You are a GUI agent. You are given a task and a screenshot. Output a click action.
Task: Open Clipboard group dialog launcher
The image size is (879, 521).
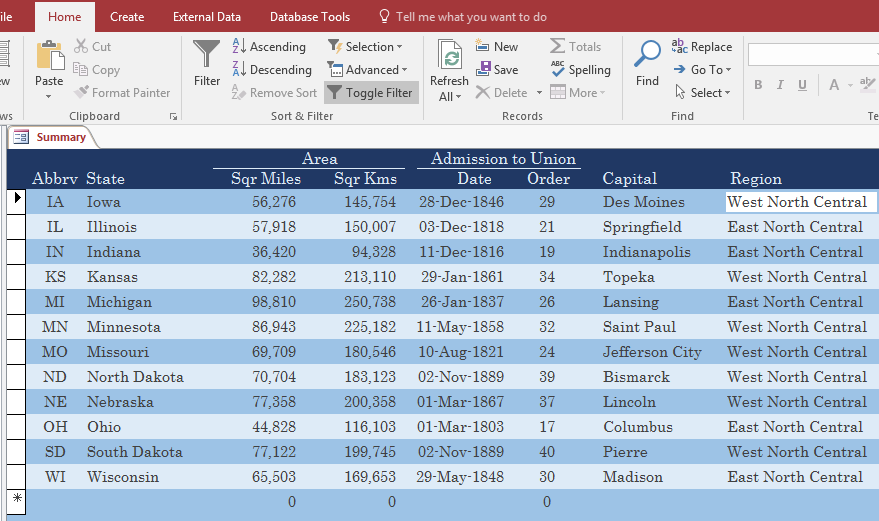(x=173, y=116)
